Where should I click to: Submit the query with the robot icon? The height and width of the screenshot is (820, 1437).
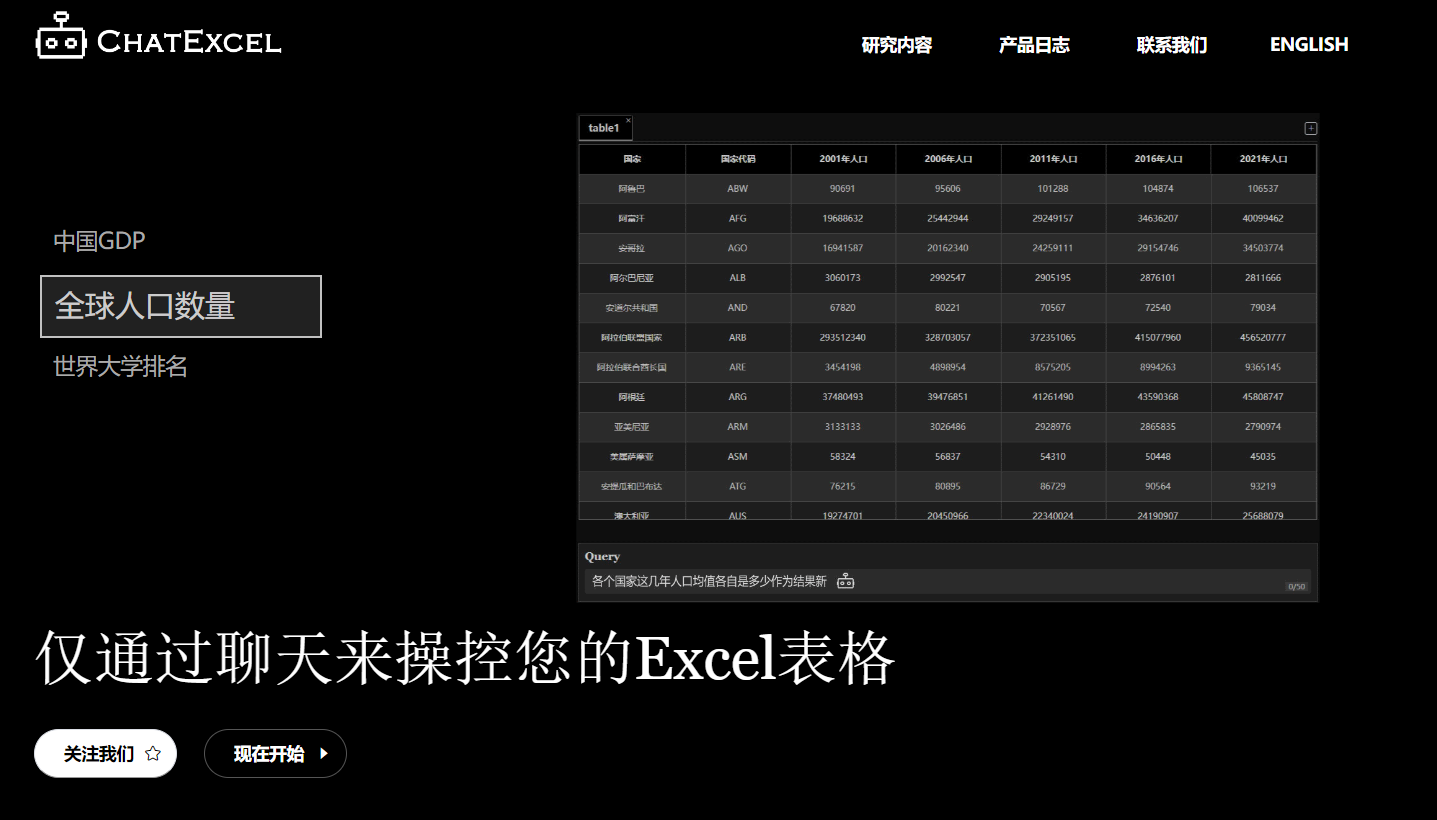click(x=846, y=581)
